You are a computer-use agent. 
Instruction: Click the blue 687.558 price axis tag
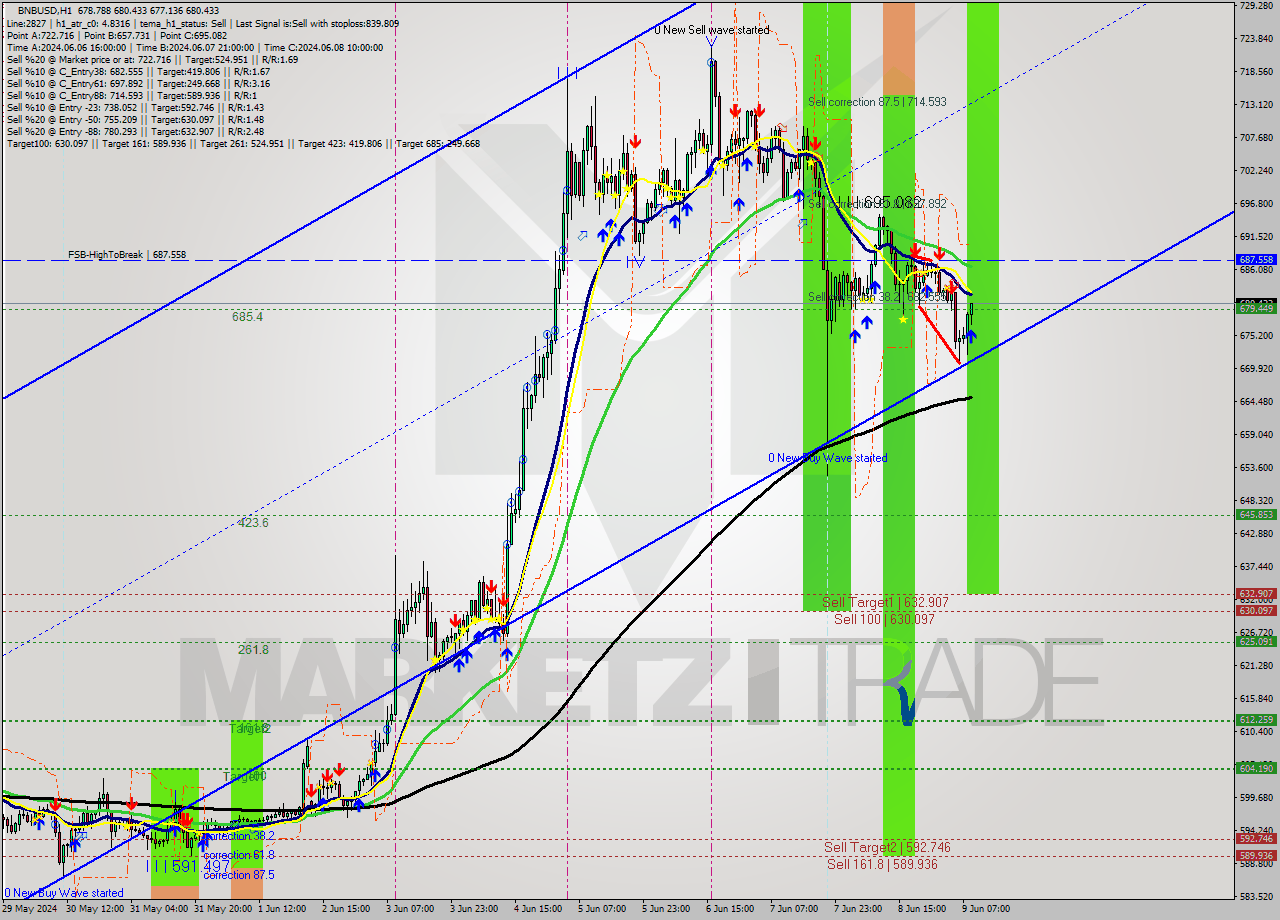click(1256, 259)
